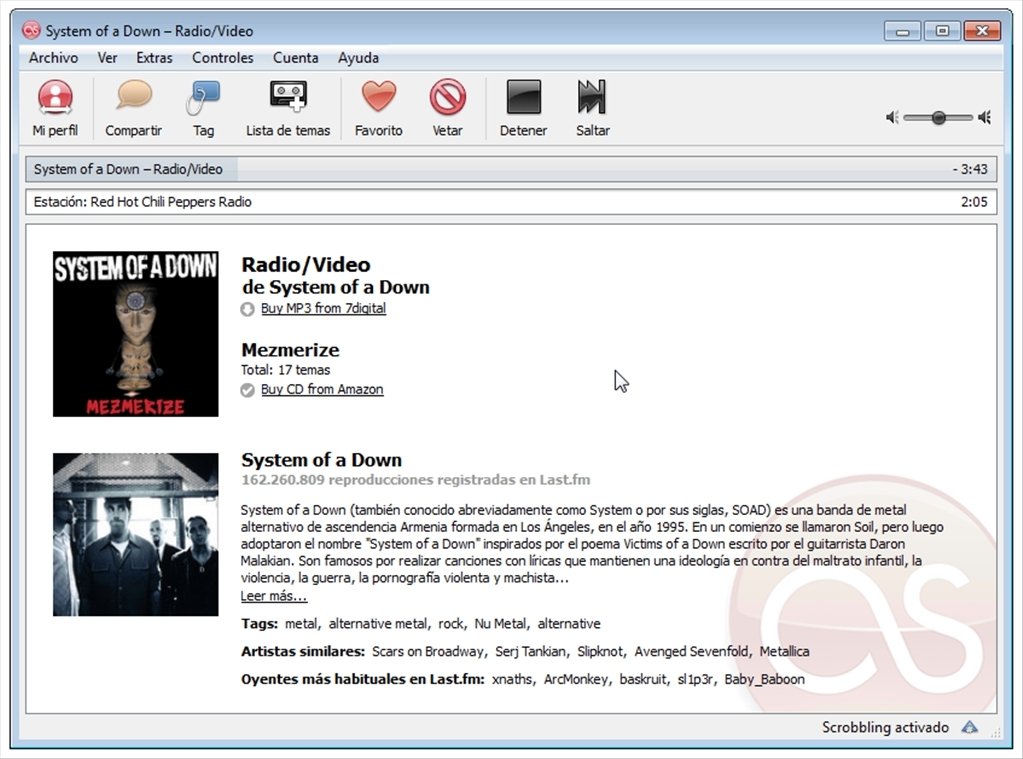Open listener Baby_Baboon profile

tap(764, 679)
